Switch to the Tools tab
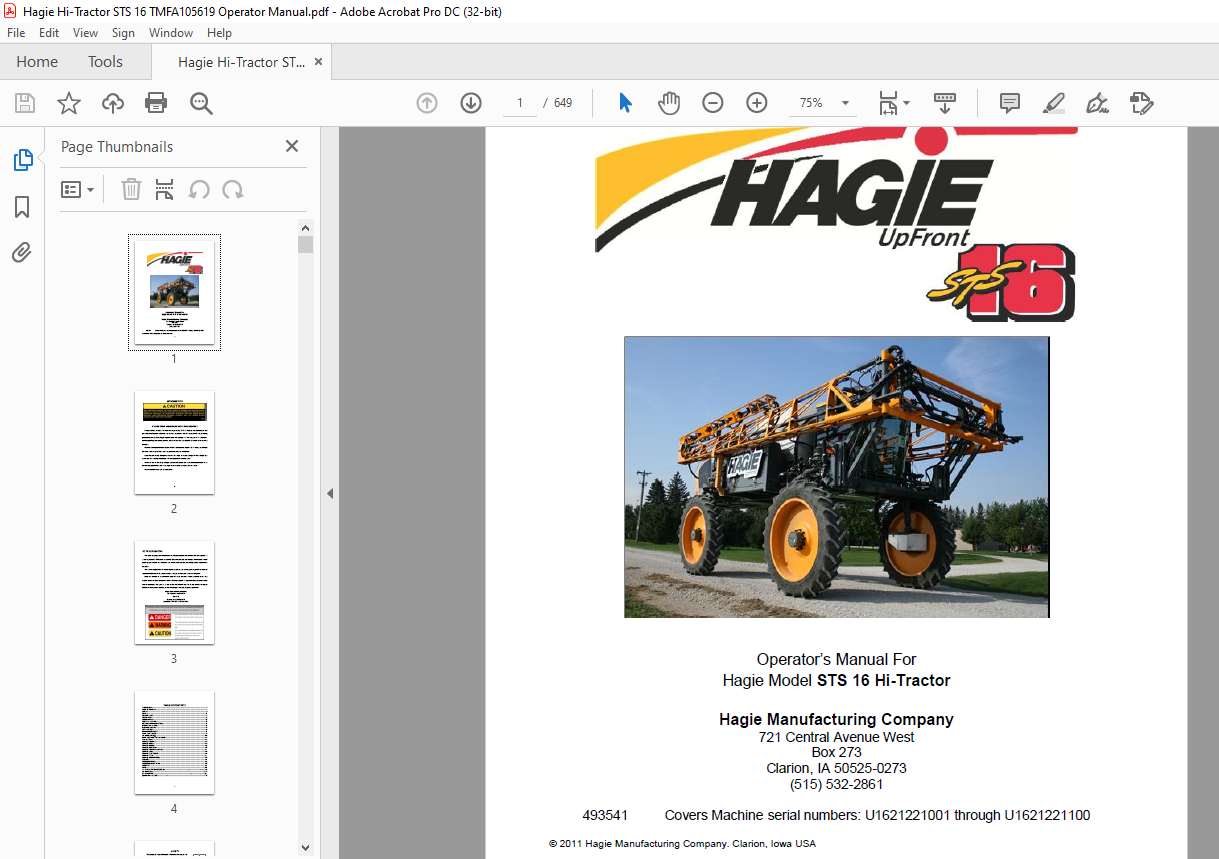This screenshot has width=1219, height=859. pyautogui.click(x=105, y=62)
